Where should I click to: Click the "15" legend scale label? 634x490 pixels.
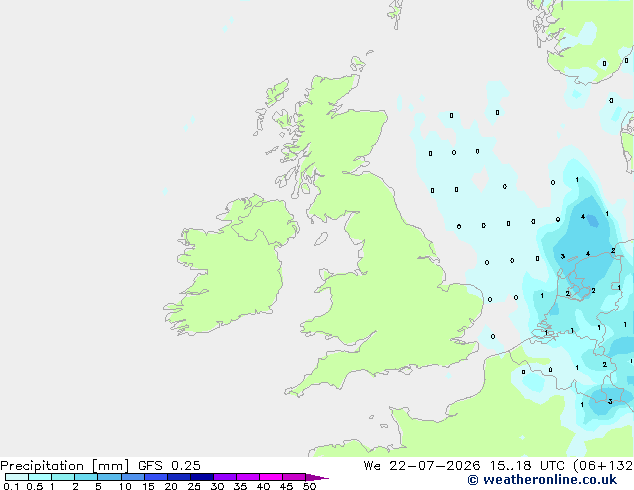click(148, 486)
